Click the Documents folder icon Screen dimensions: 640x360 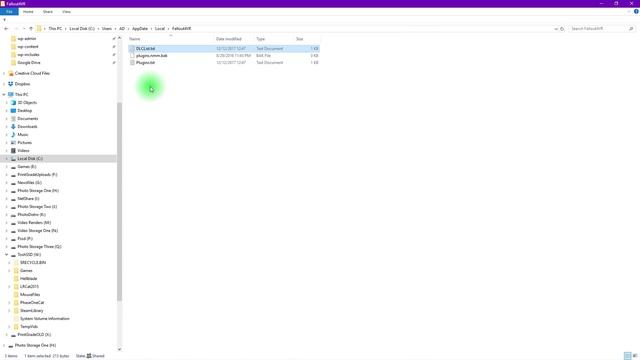click(13, 119)
